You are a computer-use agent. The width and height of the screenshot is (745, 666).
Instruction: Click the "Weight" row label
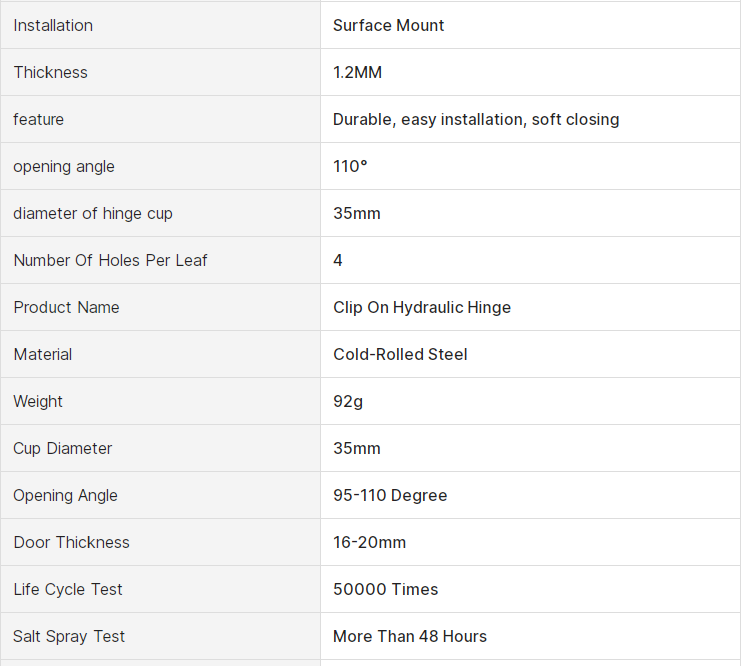pos(38,401)
